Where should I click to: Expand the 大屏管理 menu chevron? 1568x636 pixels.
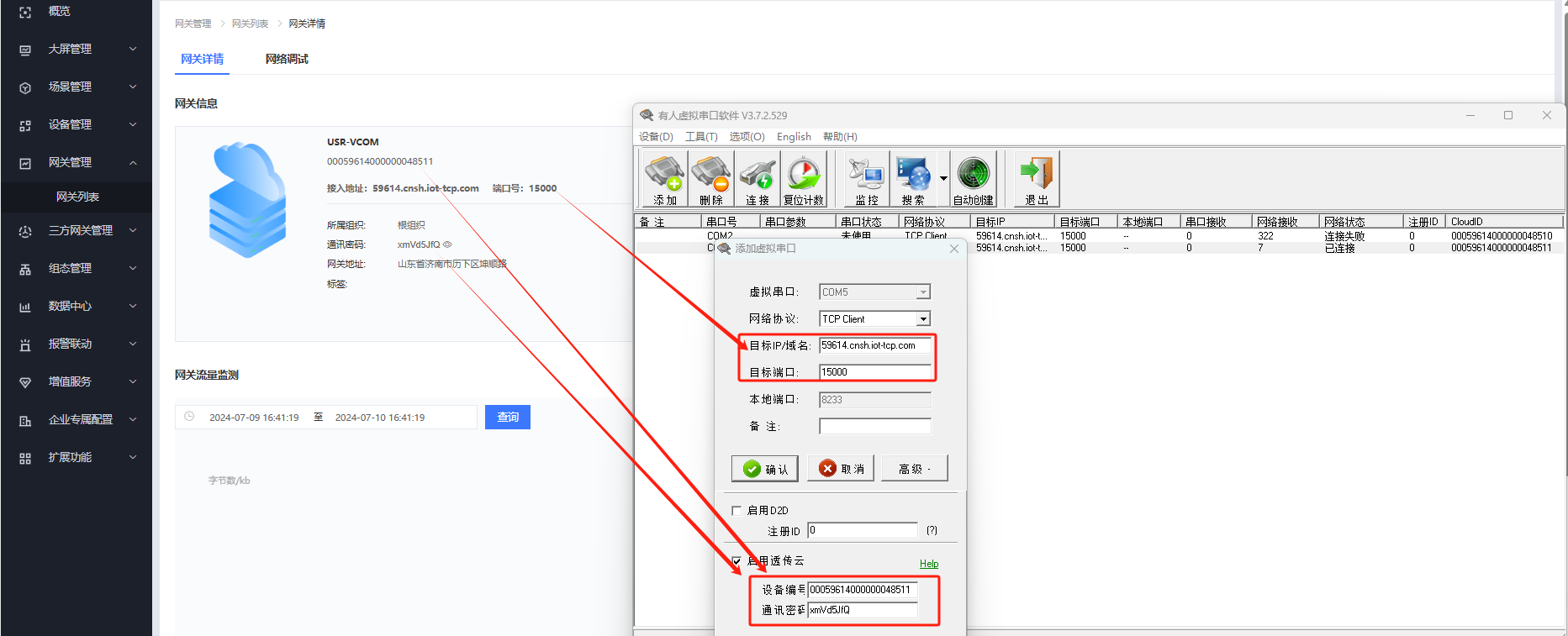pos(133,49)
